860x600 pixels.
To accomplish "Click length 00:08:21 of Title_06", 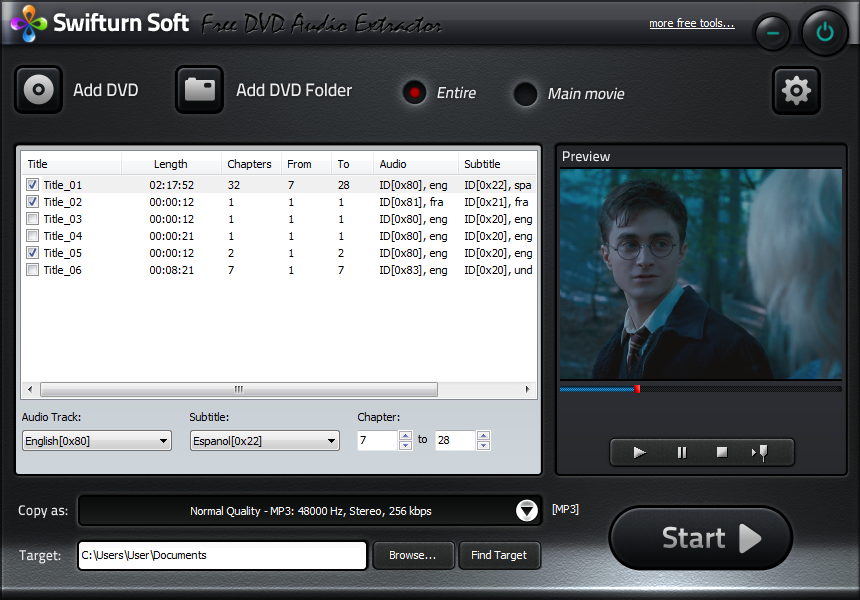I will pyautogui.click(x=172, y=270).
